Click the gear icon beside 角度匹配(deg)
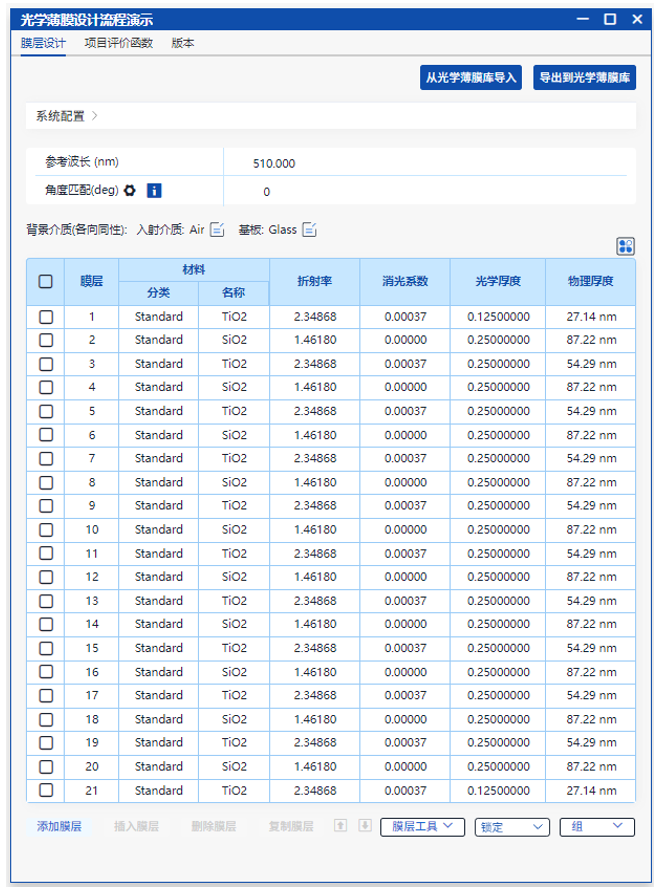This screenshot has width=660, height=893. coord(130,190)
